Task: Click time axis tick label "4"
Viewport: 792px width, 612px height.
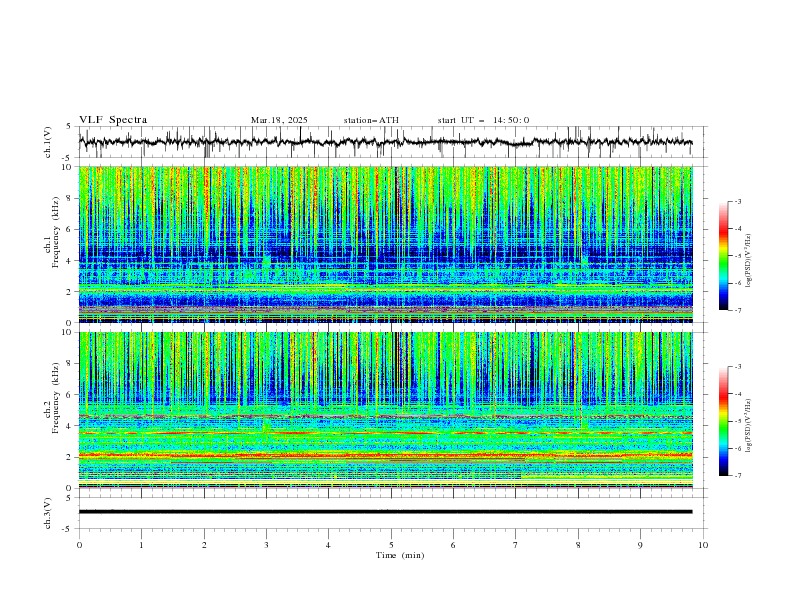Action: click(328, 545)
